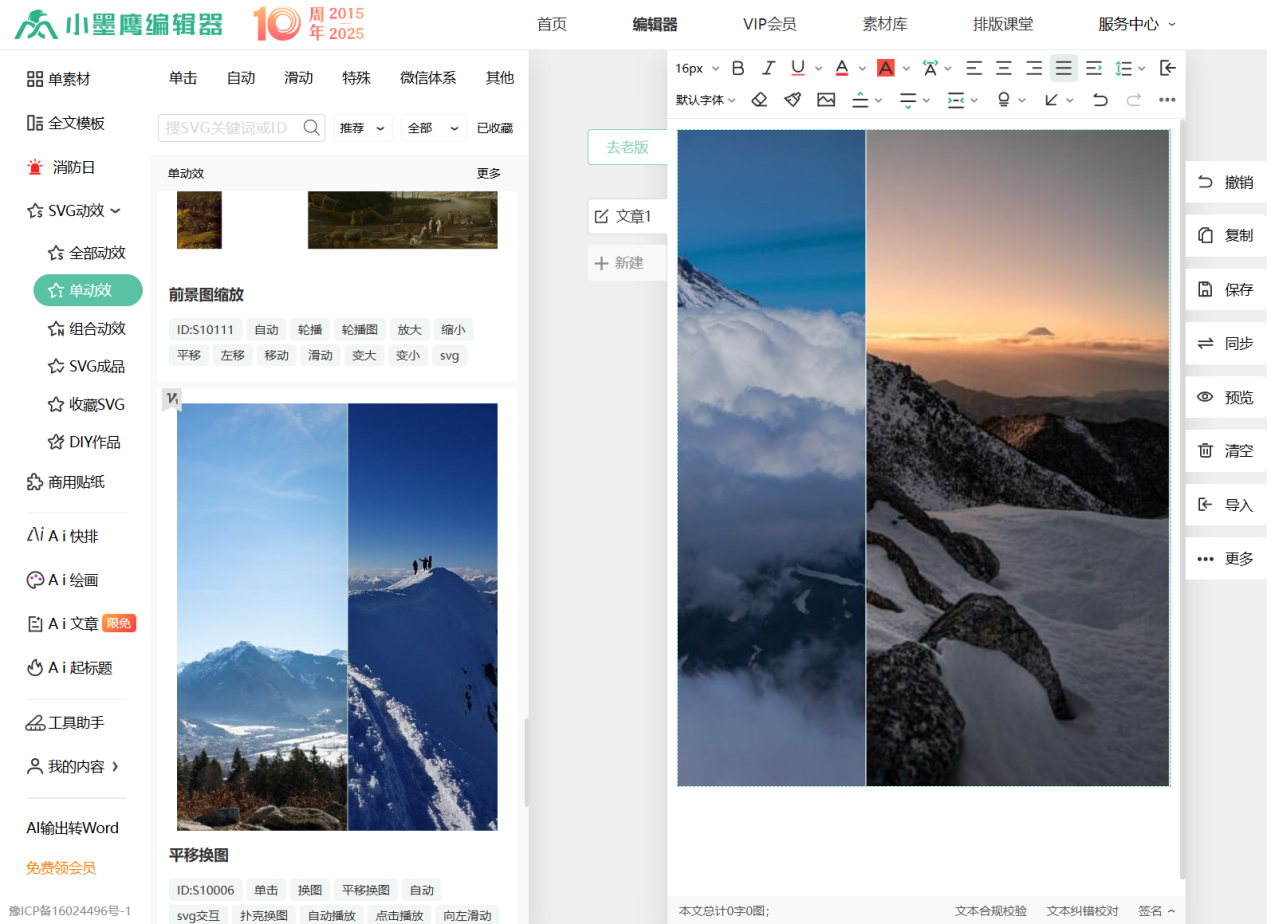Select the format painter brush
1267x924 pixels.
792,100
